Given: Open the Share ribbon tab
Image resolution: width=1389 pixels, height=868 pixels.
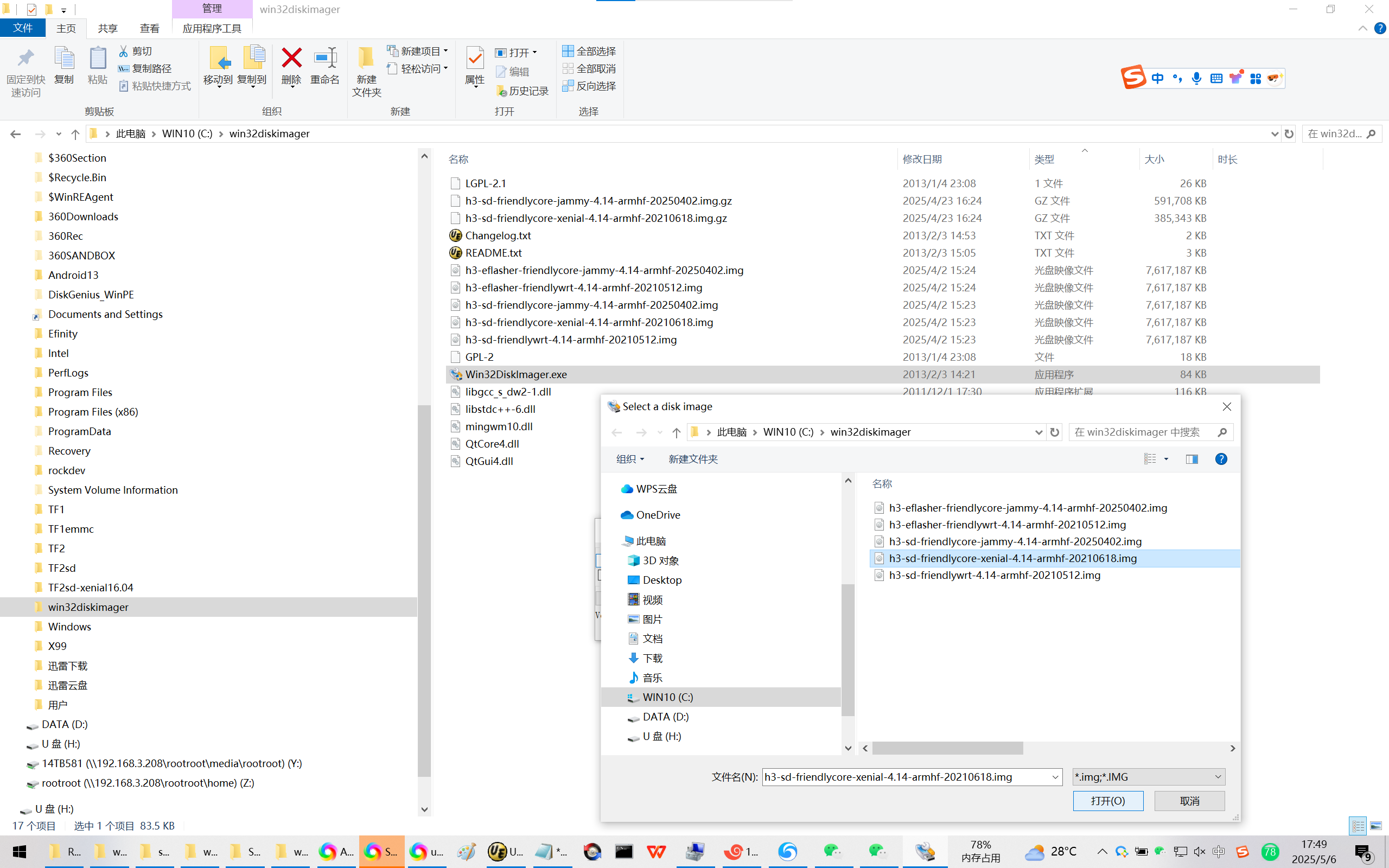Looking at the screenshot, I should point(107,28).
